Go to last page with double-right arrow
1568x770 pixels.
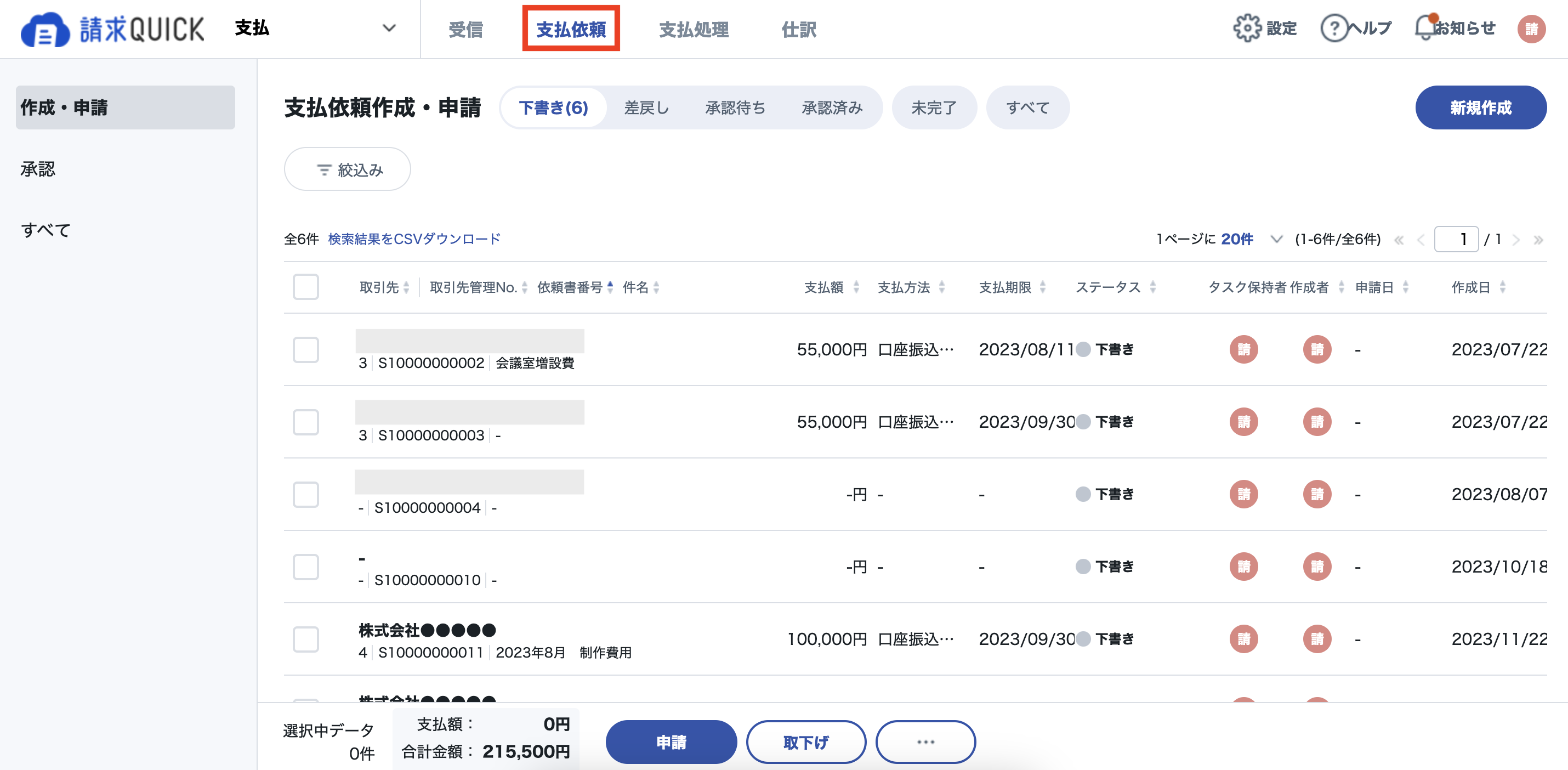[1538, 240]
